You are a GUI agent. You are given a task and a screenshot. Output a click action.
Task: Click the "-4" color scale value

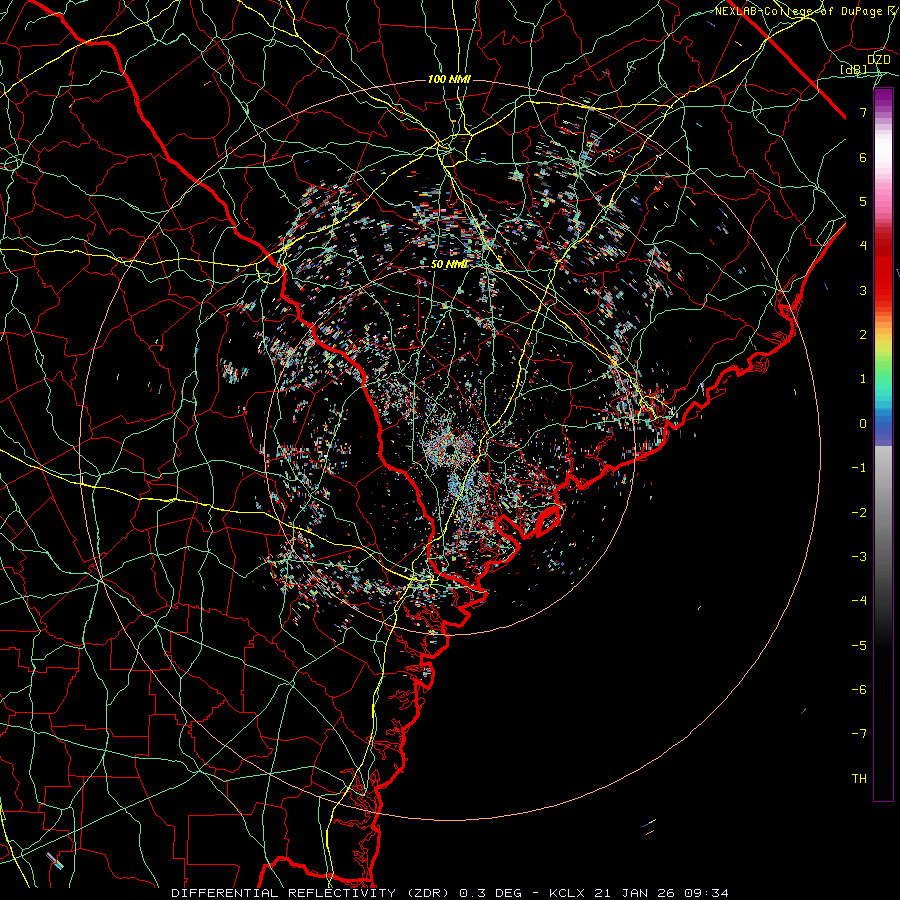pos(859,601)
